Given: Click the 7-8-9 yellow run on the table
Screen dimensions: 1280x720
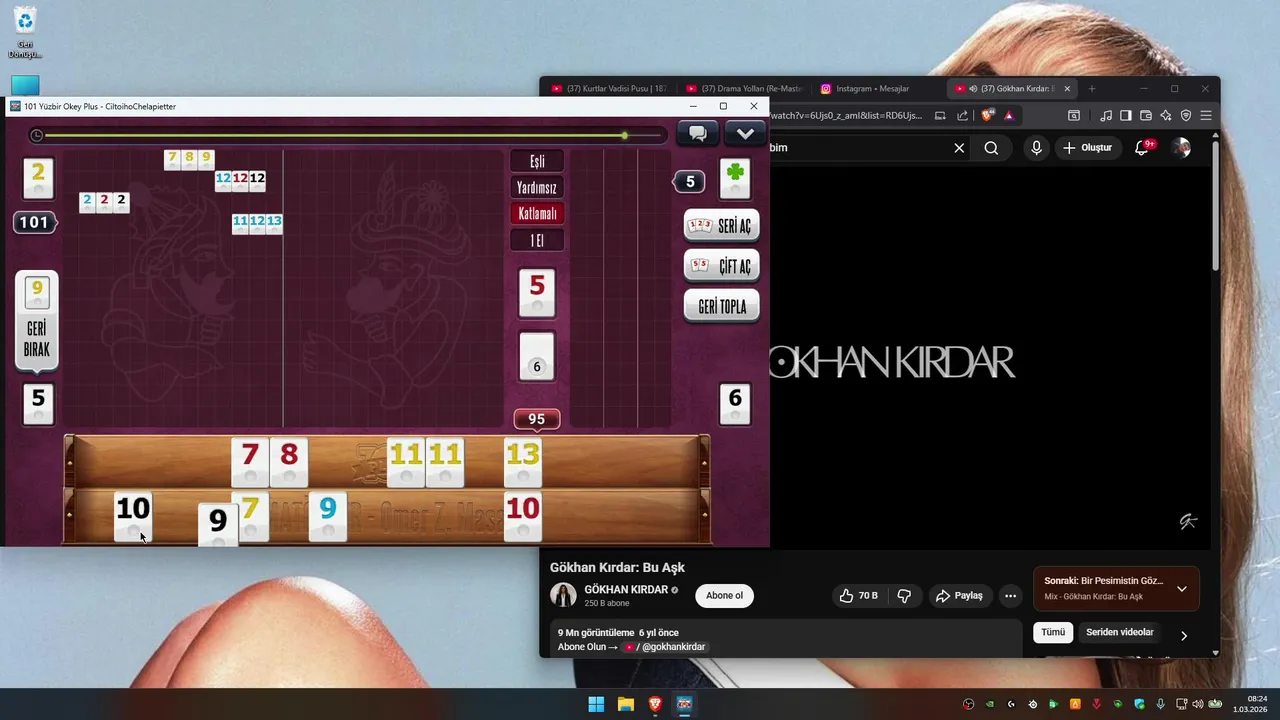Looking at the screenshot, I should [x=189, y=160].
